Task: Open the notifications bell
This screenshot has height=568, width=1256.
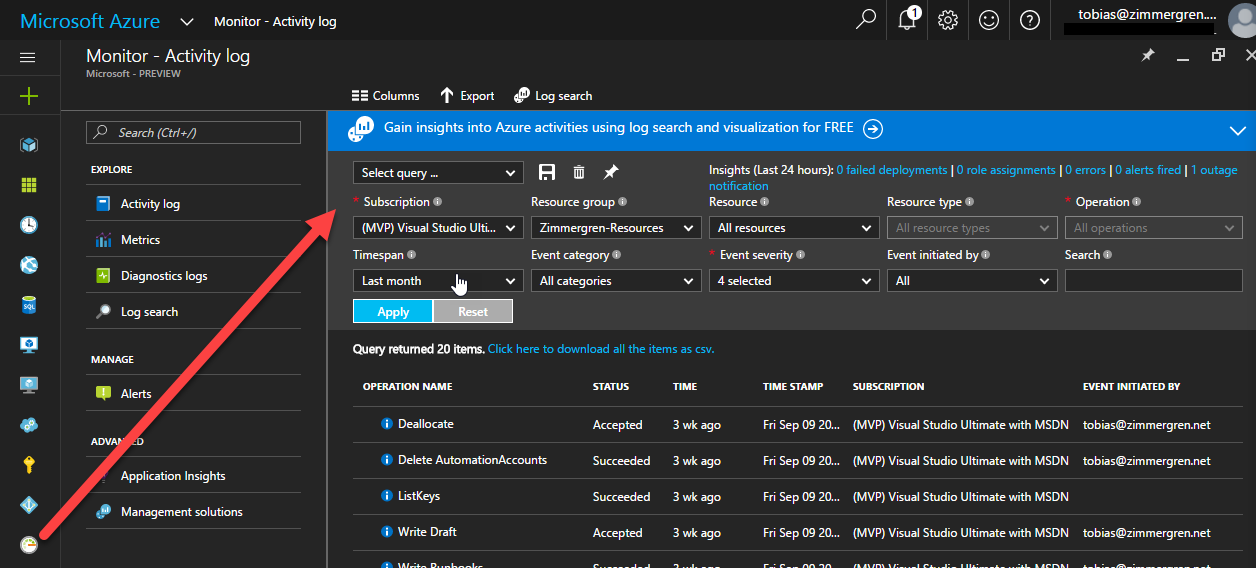Action: point(908,20)
